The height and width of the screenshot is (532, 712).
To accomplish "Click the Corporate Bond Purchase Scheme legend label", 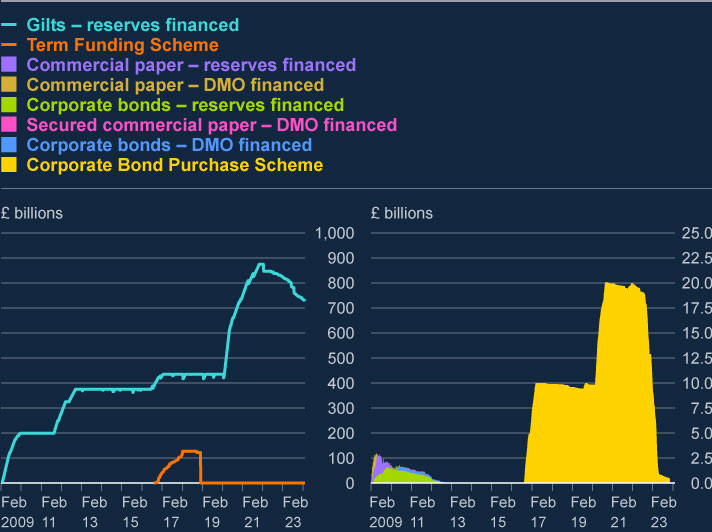I will [175, 165].
